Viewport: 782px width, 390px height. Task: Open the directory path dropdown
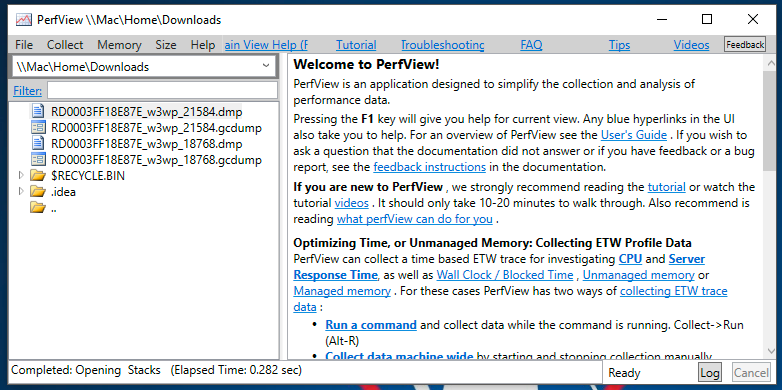[266, 66]
